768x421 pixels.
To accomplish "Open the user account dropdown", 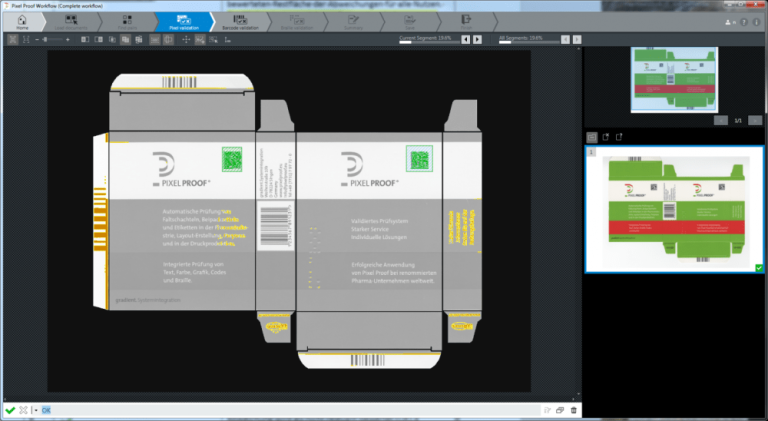I will (728, 21).
